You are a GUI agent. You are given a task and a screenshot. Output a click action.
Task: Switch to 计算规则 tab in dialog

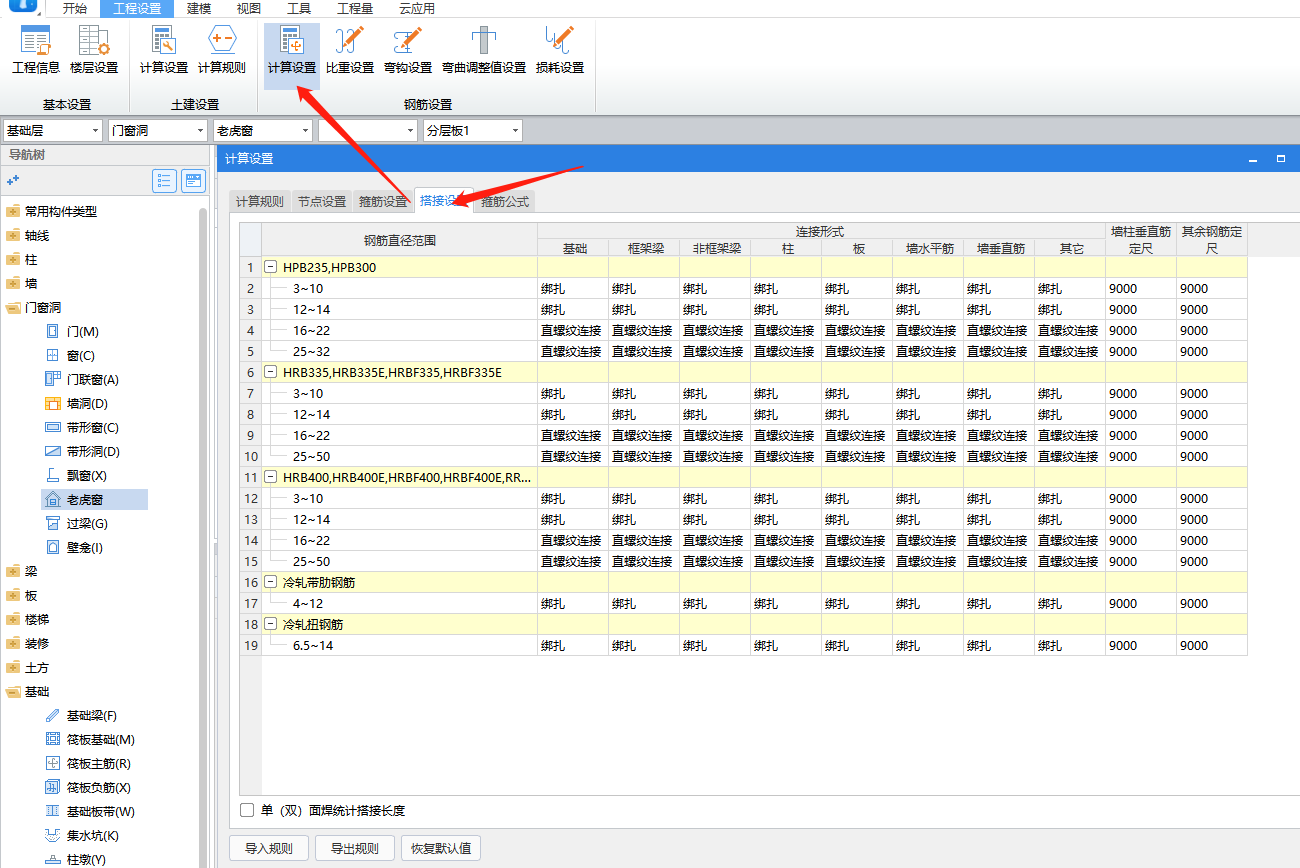[259, 202]
